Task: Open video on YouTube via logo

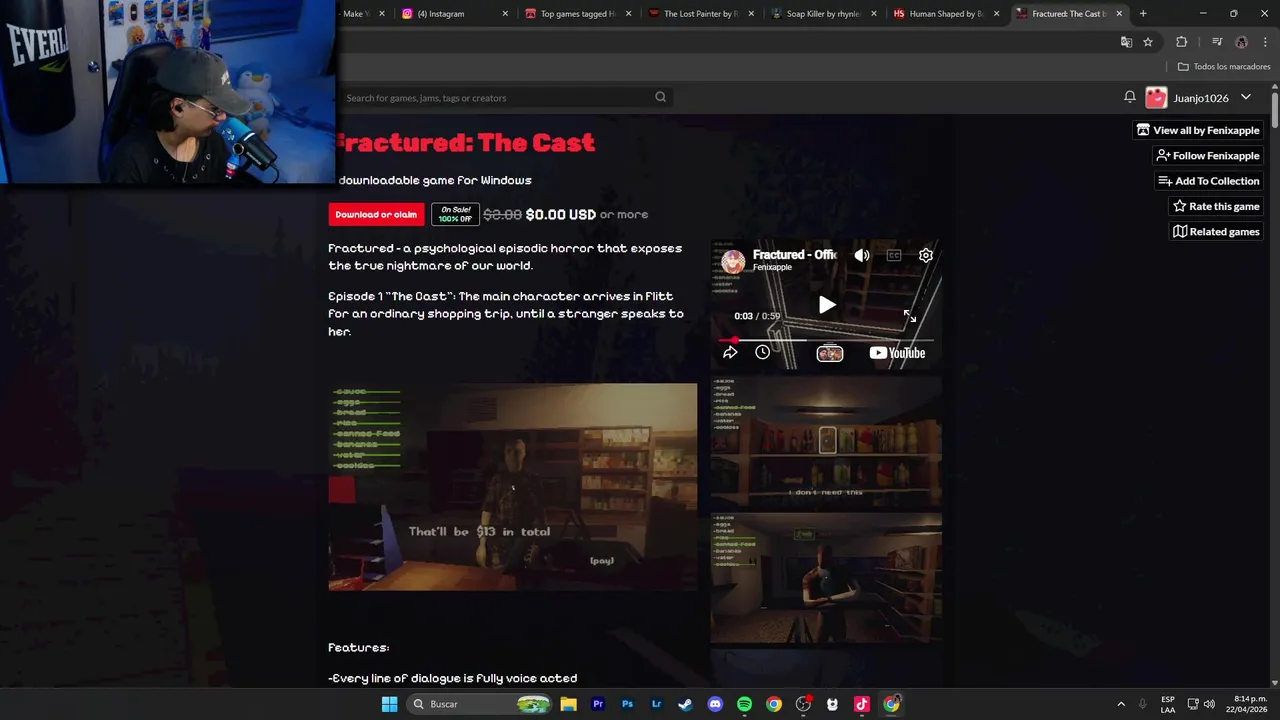Action: pos(897,353)
